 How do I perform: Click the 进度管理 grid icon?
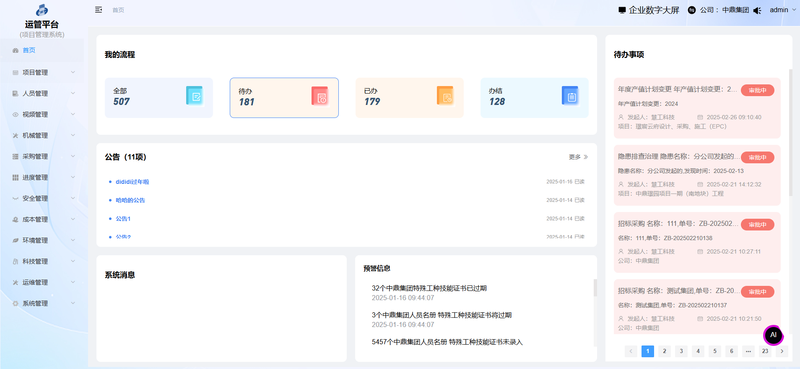pos(15,177)
